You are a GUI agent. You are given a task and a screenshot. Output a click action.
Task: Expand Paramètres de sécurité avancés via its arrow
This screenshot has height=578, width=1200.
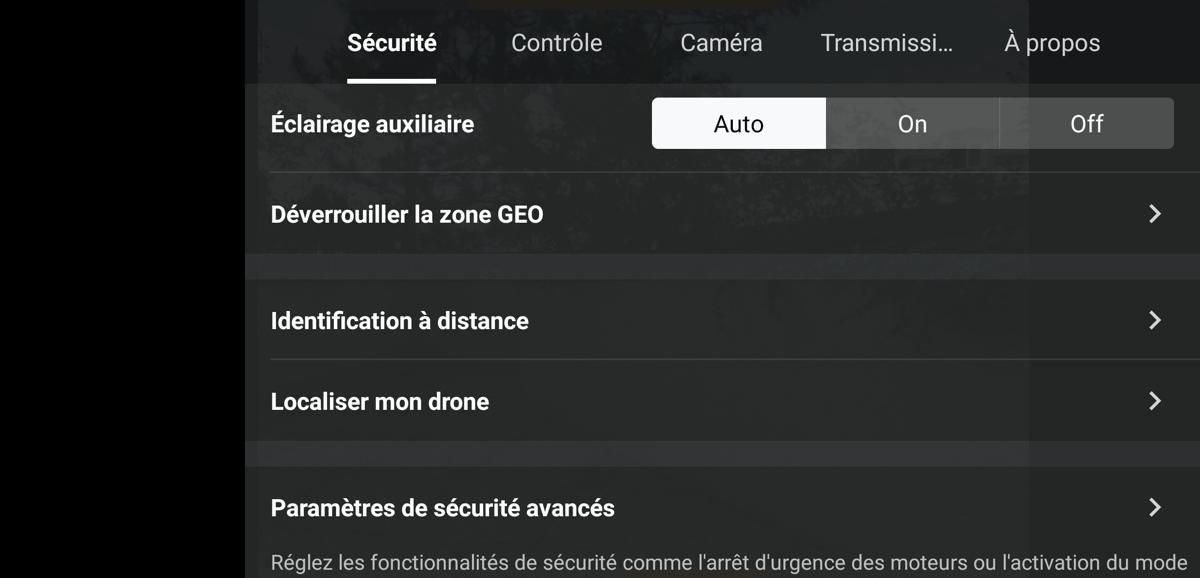pyautogui.click(x=1155, y=507)
